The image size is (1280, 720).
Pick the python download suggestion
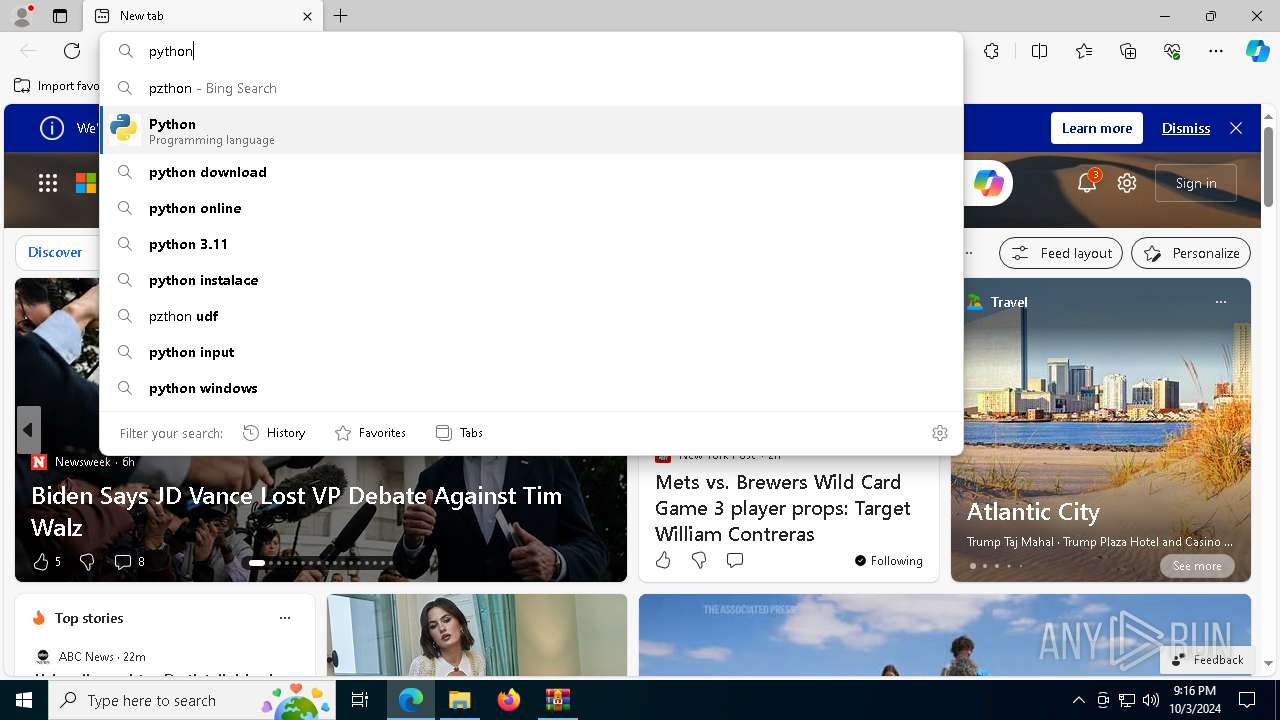[x=531, y=172]
